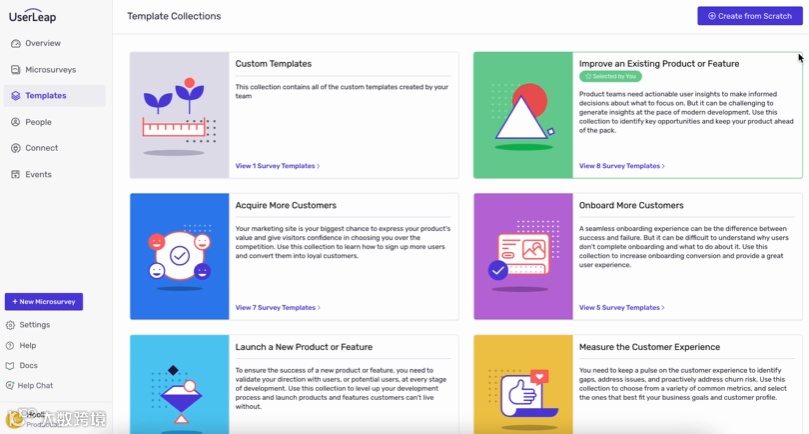This screenshot has width=809, height=434.
Task: Click Measure the Customer Experience title
Action: [x=649, y=347]
